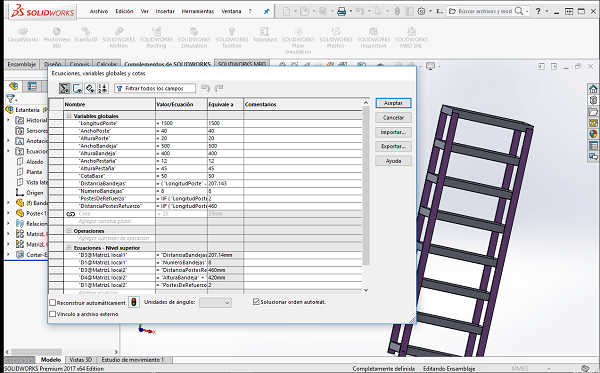Click the Ayuda button
600x373 pixels.
tap(393, 161)
